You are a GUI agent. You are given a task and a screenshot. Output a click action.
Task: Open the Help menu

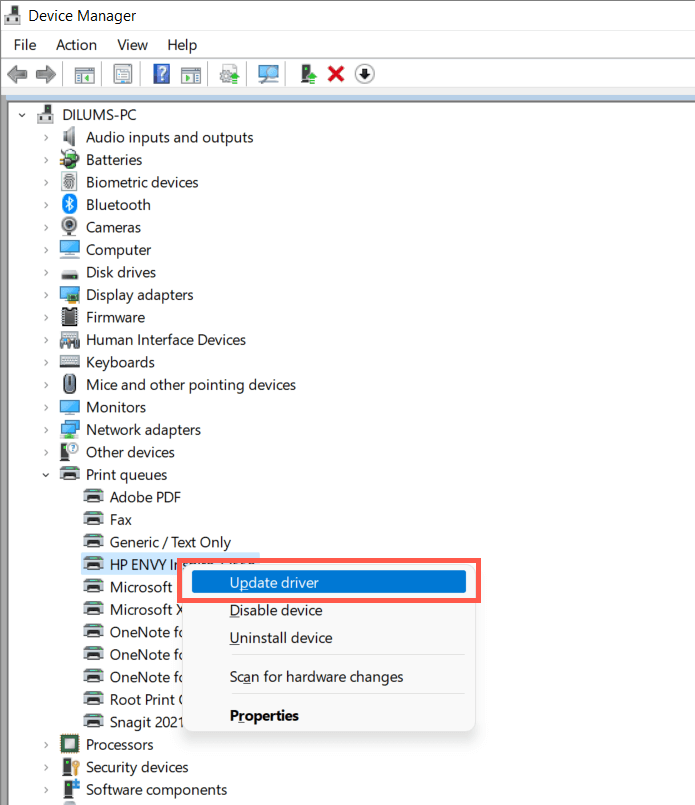(x=182, y=45)
